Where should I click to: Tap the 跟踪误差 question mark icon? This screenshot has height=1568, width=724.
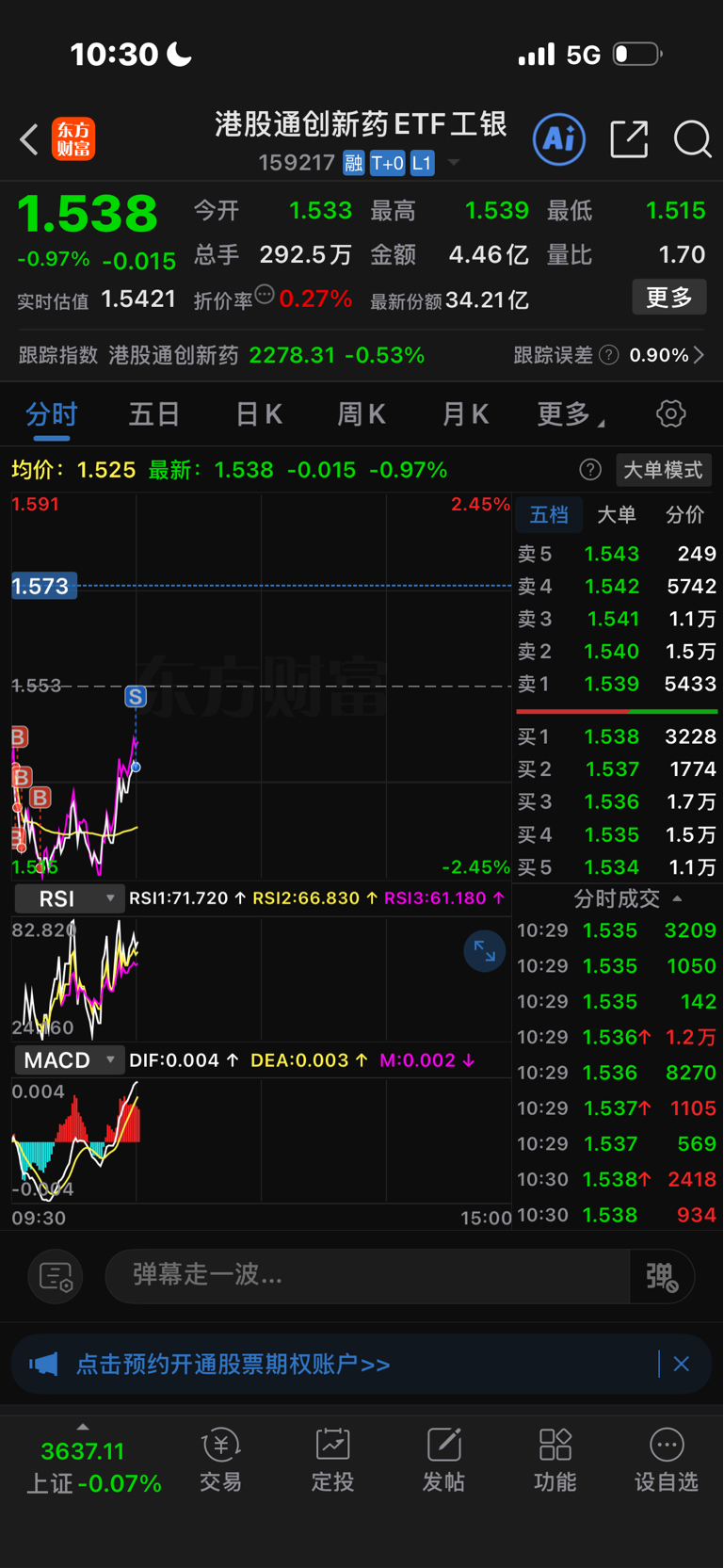[609, 355]
